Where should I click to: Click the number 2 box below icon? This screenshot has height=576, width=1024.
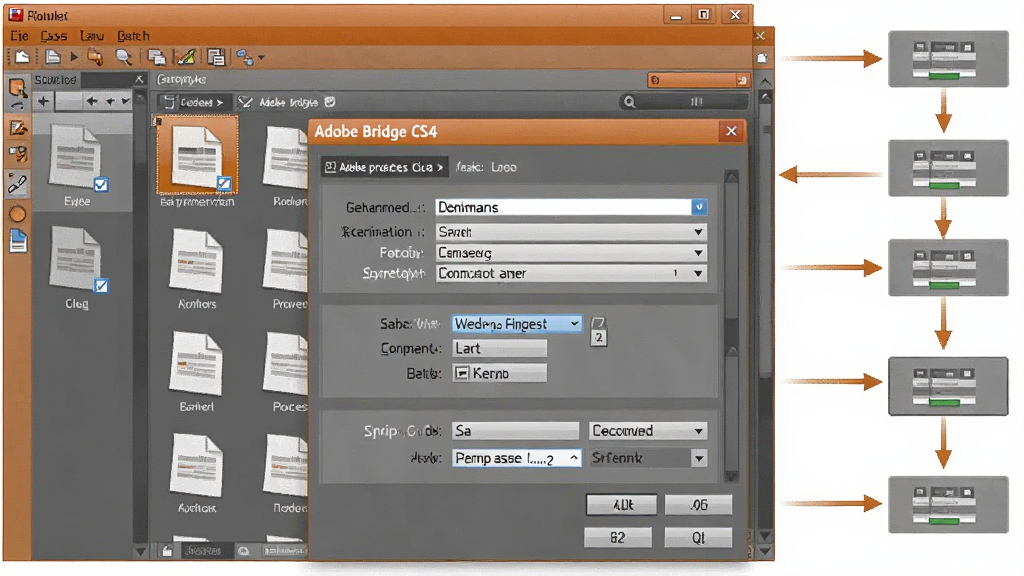[x=599, y=338]
